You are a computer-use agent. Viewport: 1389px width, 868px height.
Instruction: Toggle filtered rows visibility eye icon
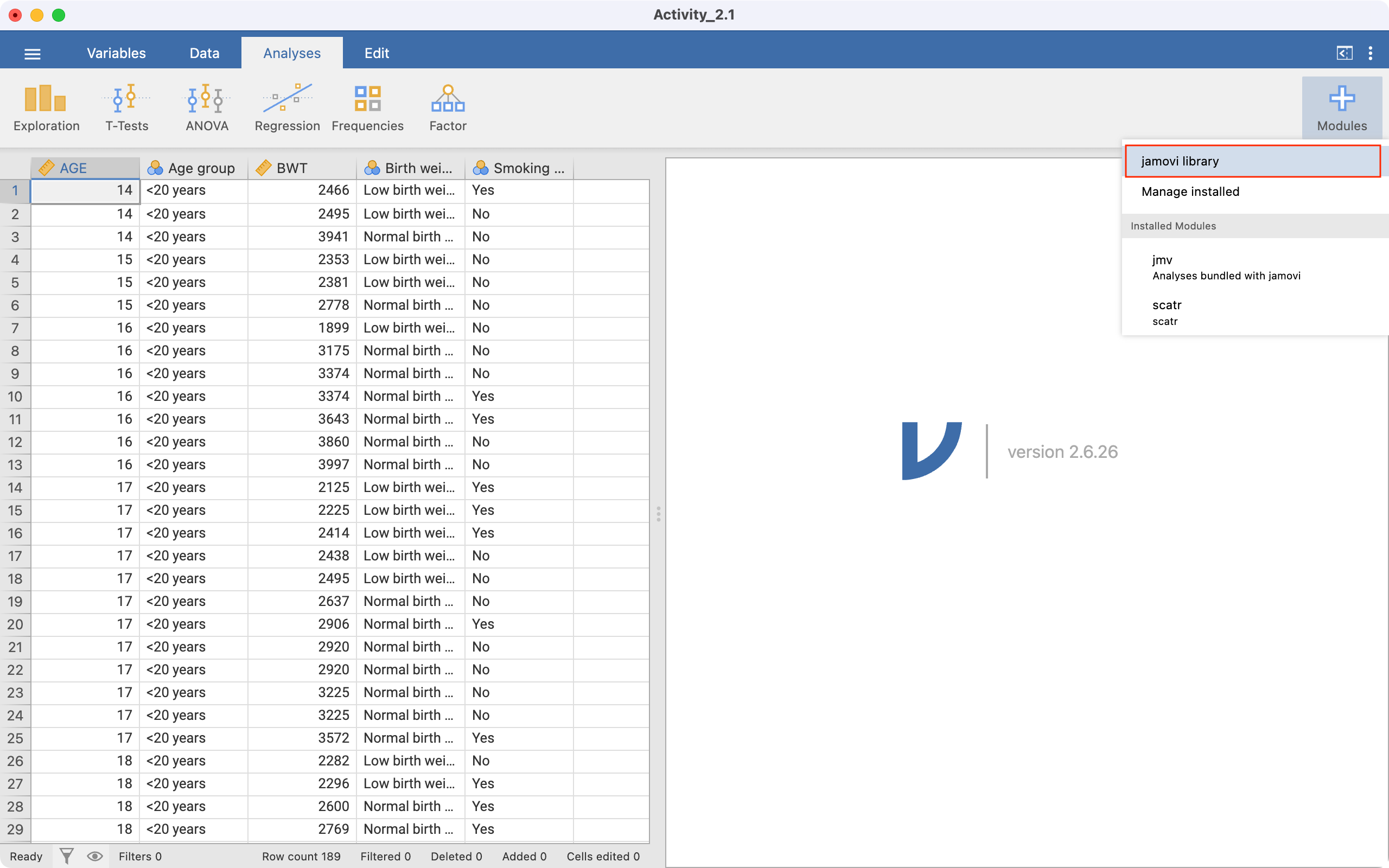[95, 856]
